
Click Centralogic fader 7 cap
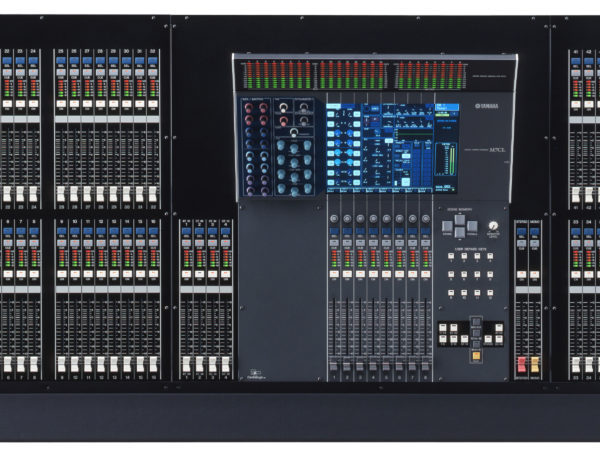tap(412, 366)
